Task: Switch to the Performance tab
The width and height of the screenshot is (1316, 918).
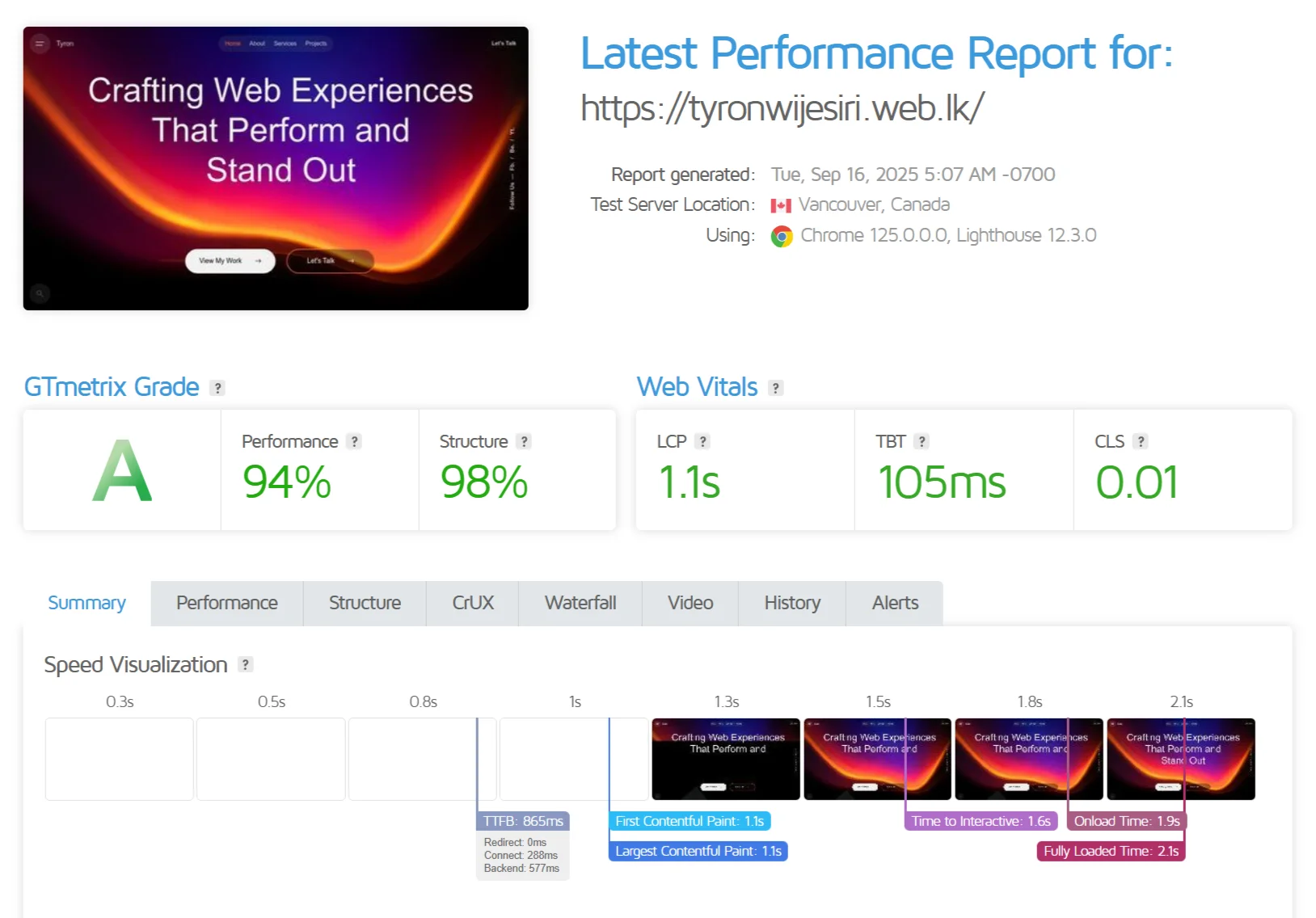Action: pos(226,603)
